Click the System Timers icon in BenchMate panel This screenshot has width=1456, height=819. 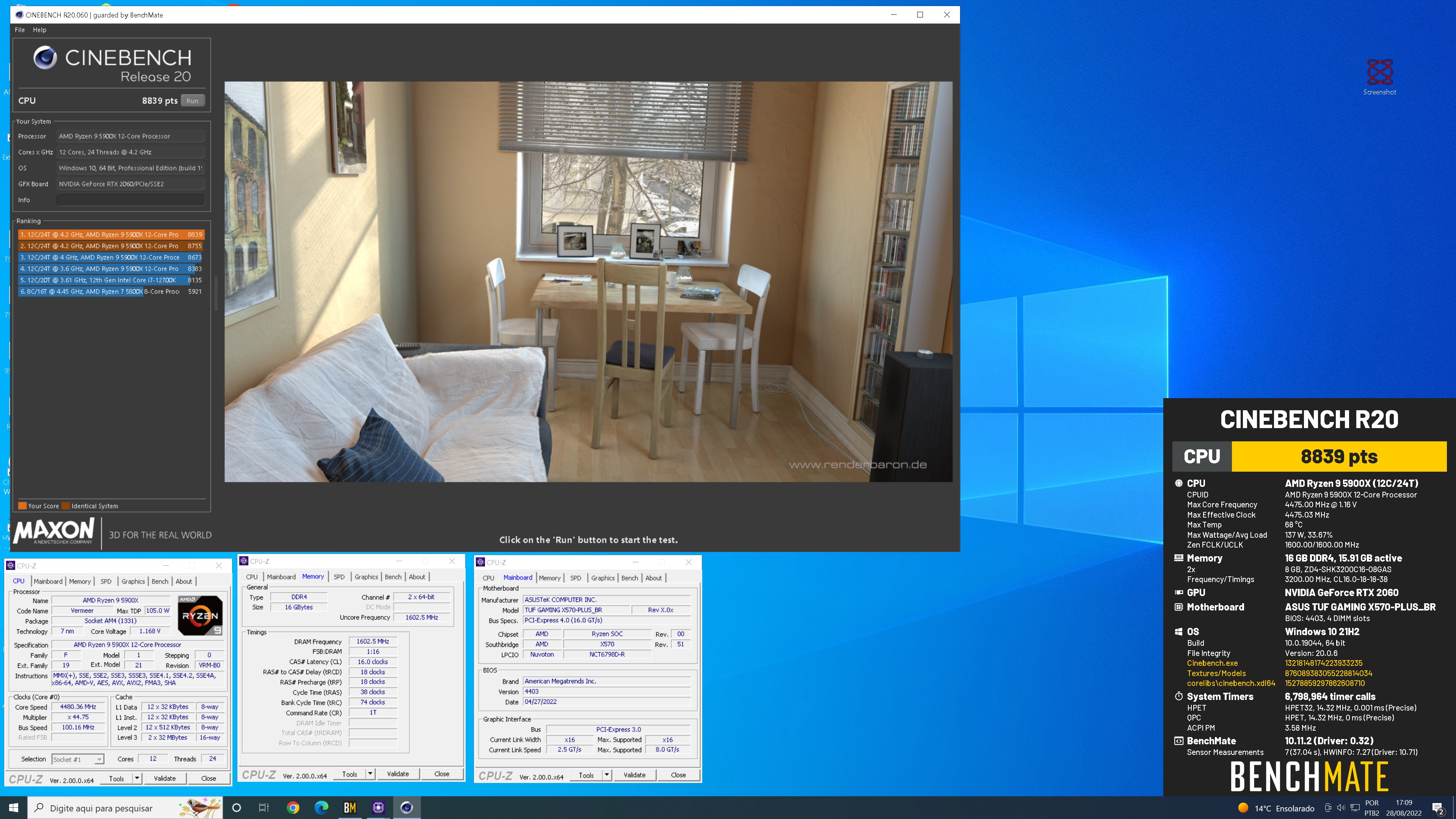[1178, 697]
